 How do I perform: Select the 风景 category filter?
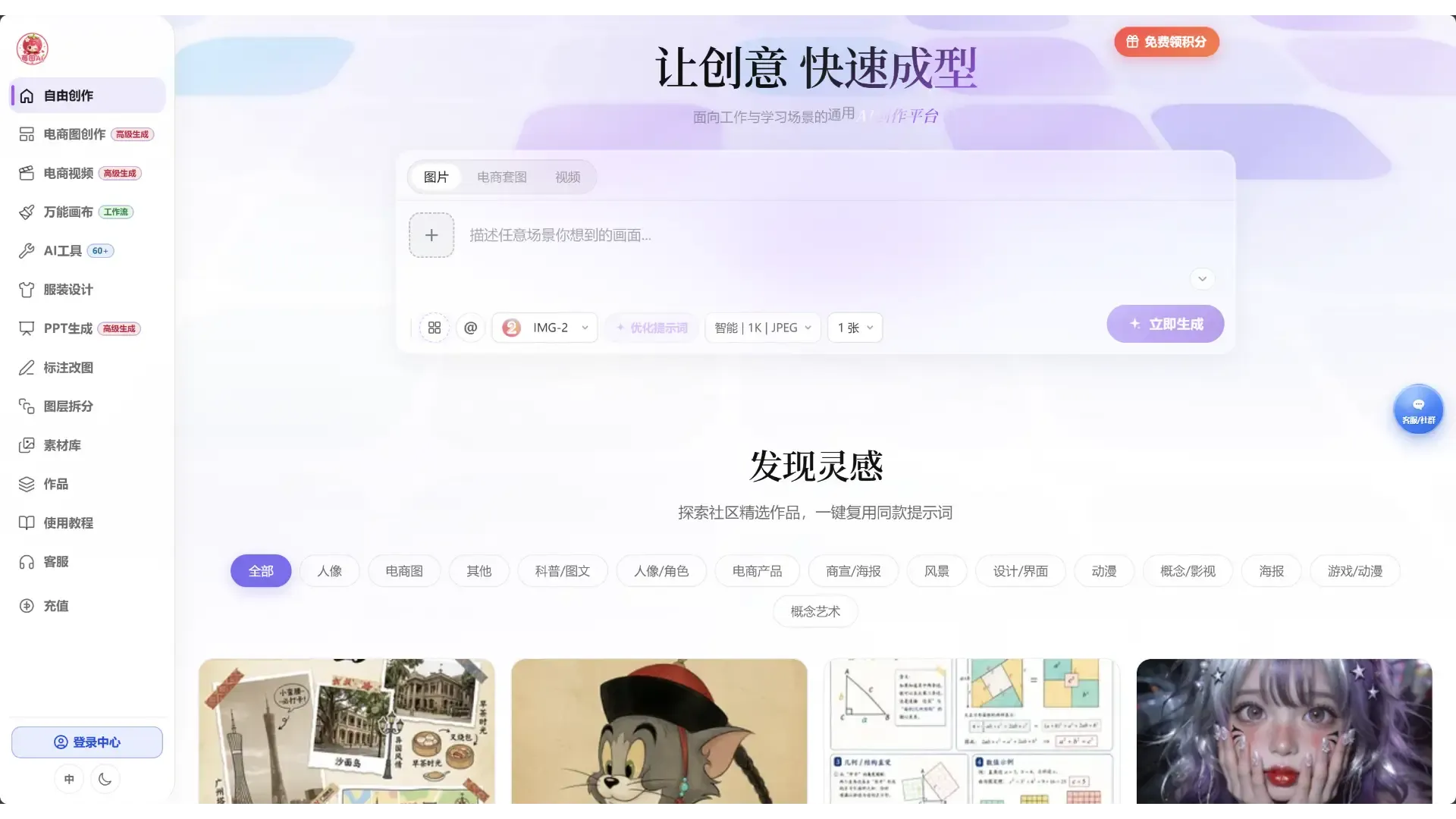pos(937,571)
